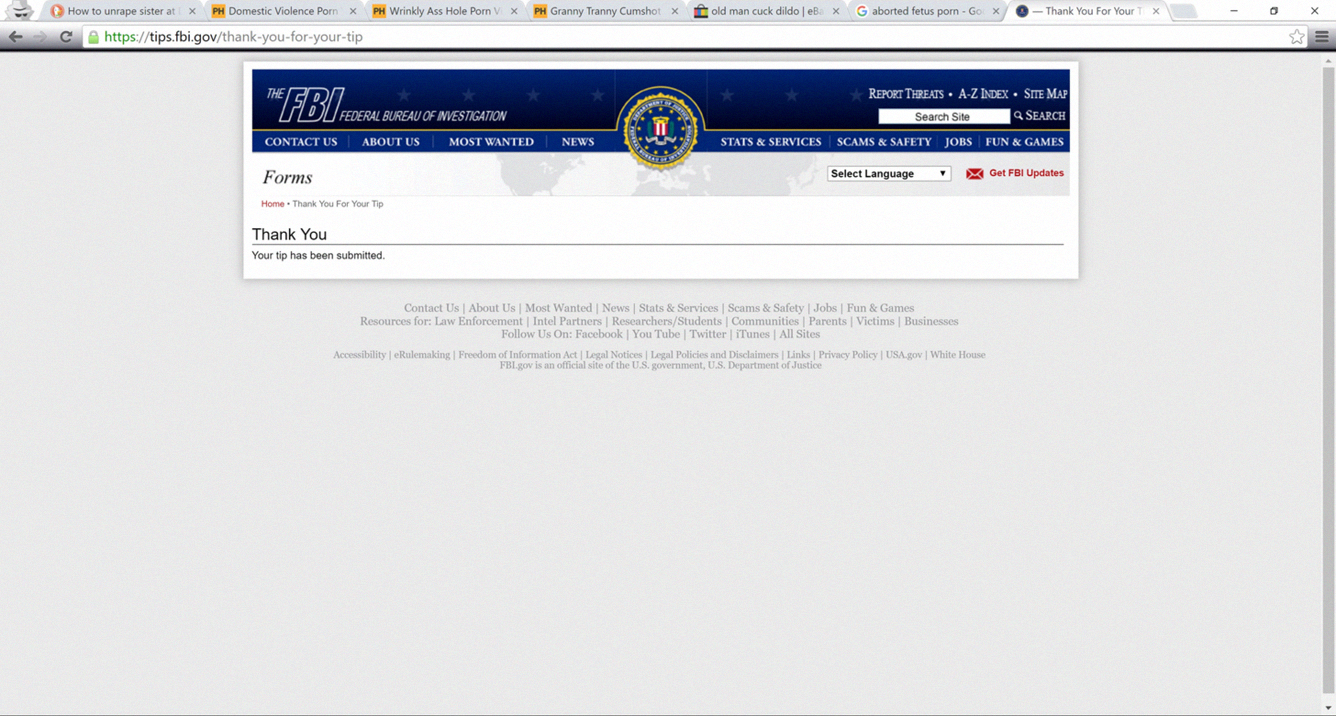
Task: Click the 'Your tip has been submitted.' text
Action: coord(318,256)
